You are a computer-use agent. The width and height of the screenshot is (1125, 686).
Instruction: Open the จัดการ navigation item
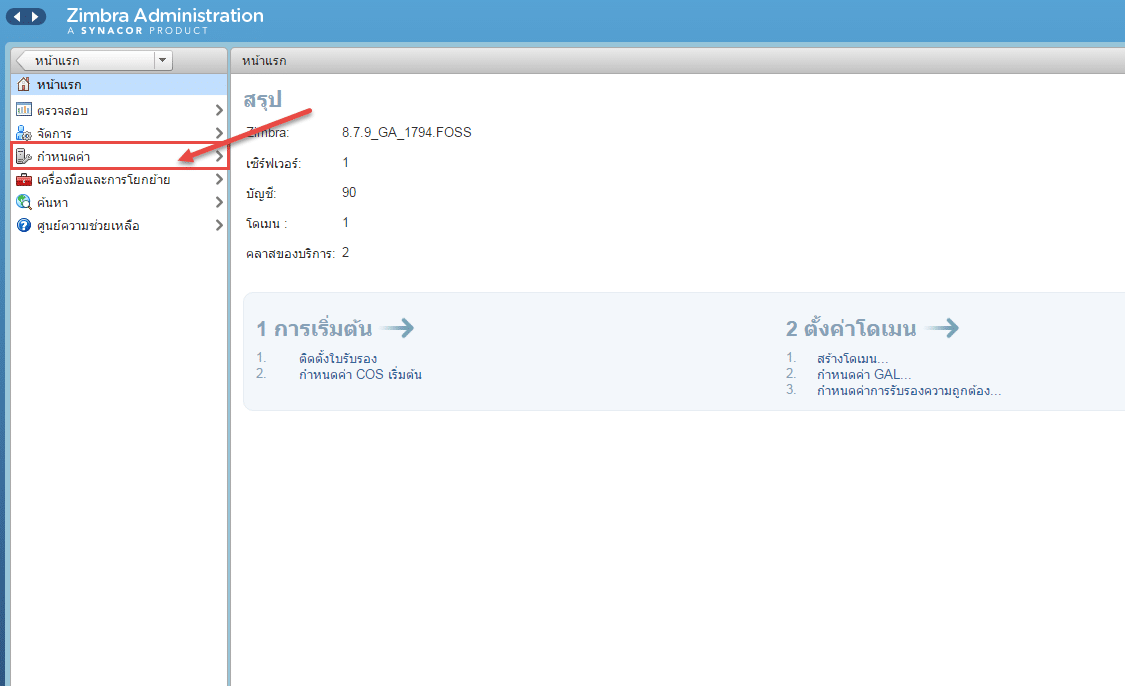119,133
